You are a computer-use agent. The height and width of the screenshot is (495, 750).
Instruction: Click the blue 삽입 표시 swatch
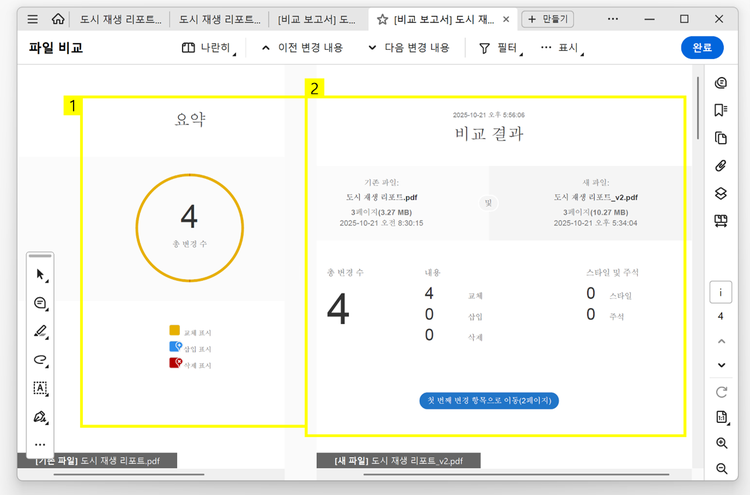[175, 347]
